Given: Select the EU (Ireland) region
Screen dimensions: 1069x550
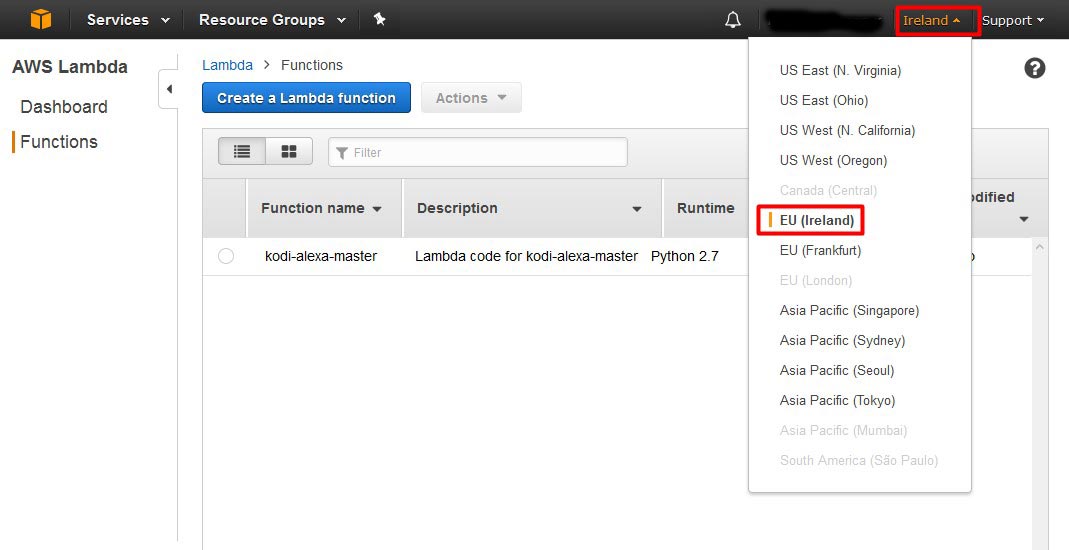Looking at the screenshot, I should (817, 220).
